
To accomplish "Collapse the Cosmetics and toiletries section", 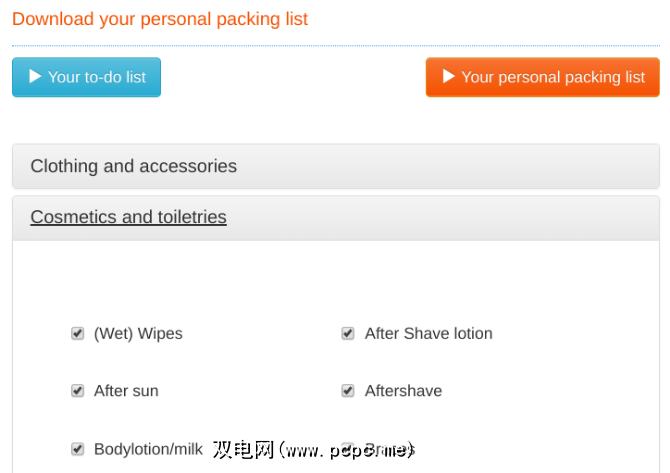I will [128, 217].
